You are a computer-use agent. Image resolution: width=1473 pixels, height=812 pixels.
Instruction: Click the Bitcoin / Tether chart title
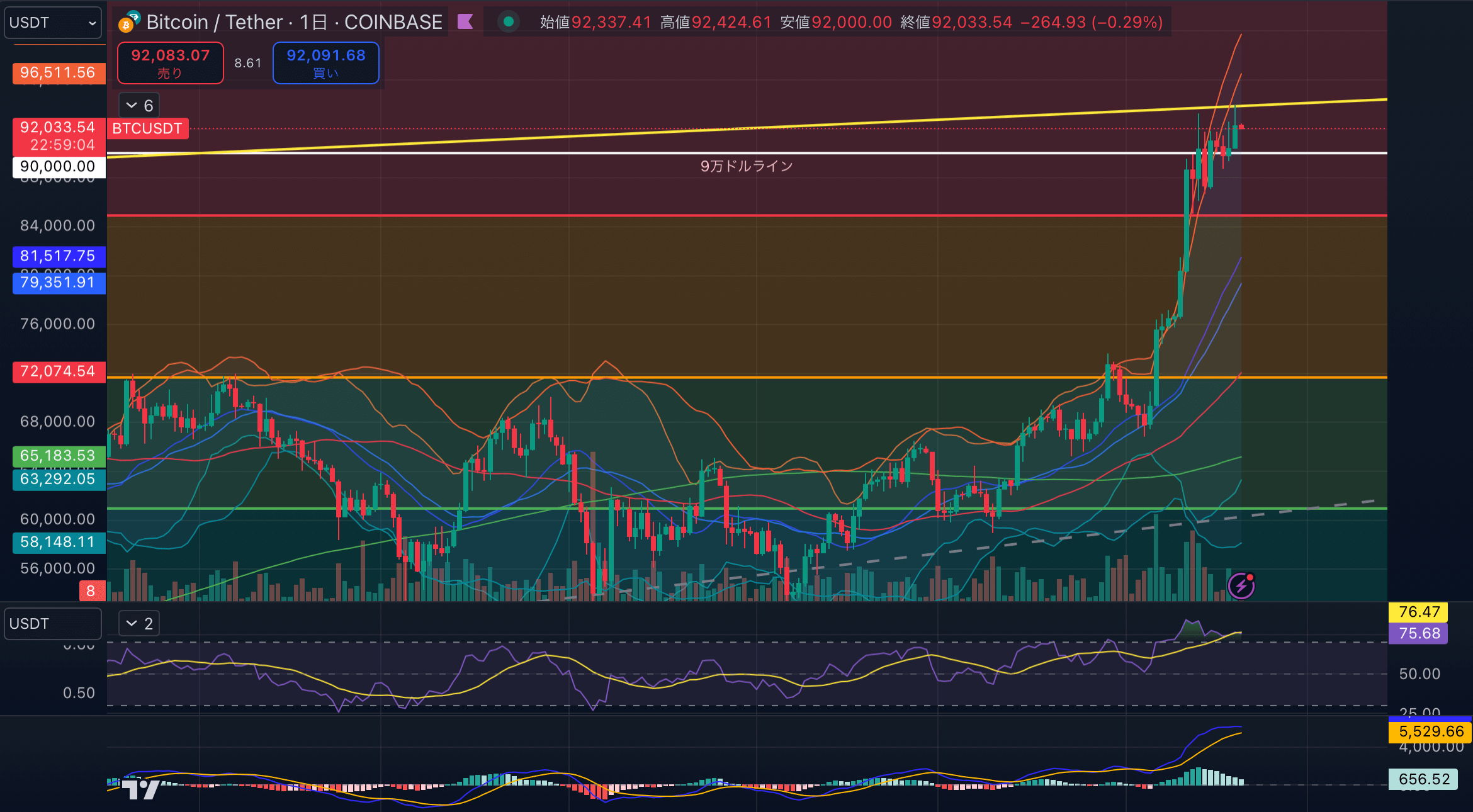tap(294, 22)
